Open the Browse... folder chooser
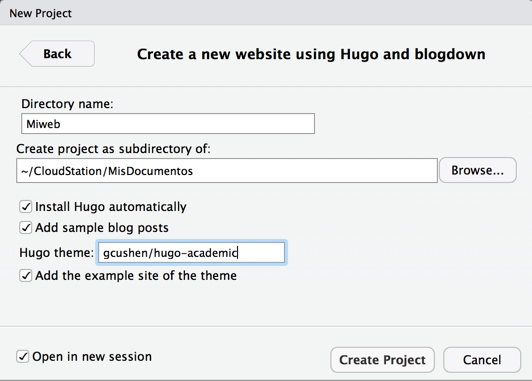The height and width of the screenshot is (381, 532). 478,170
